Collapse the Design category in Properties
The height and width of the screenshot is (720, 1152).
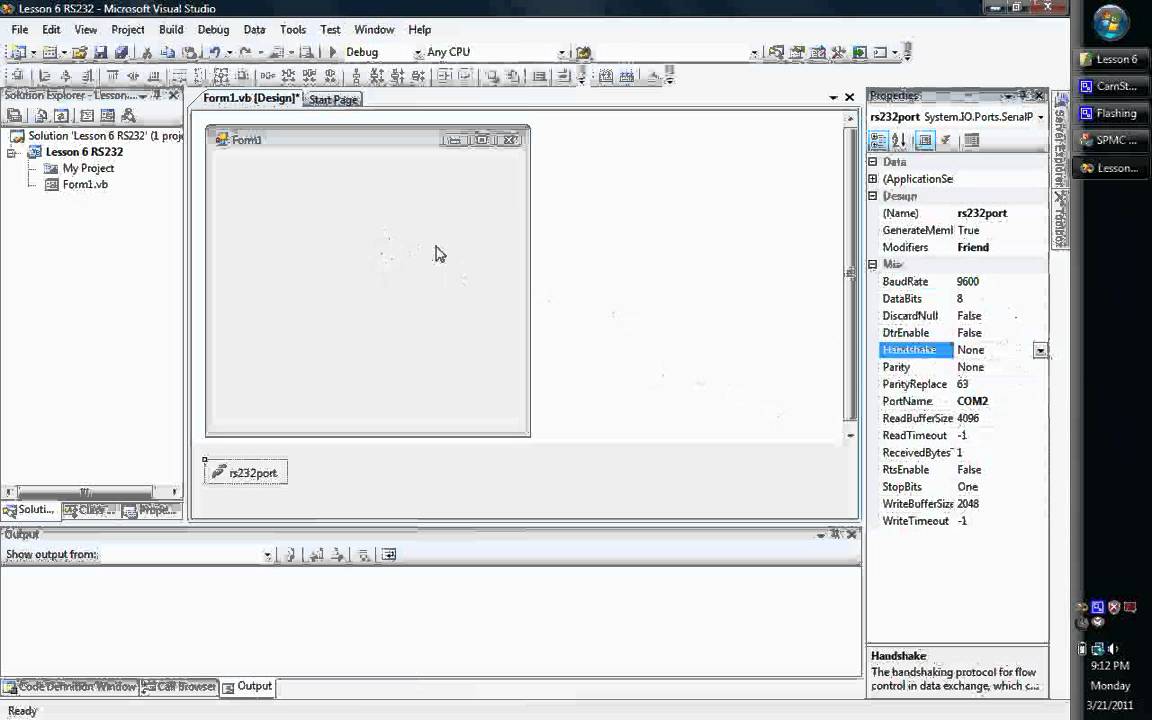point(873,196)
